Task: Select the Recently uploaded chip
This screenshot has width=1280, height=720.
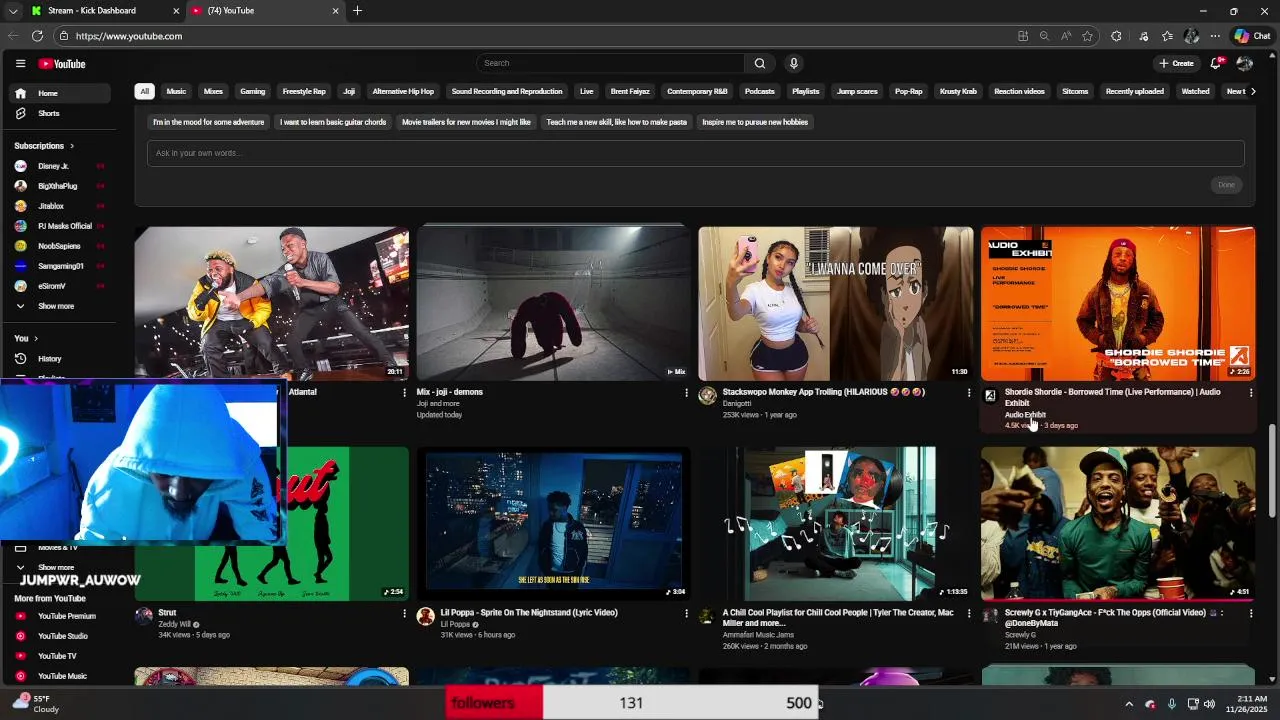Action: point(1135,91)
